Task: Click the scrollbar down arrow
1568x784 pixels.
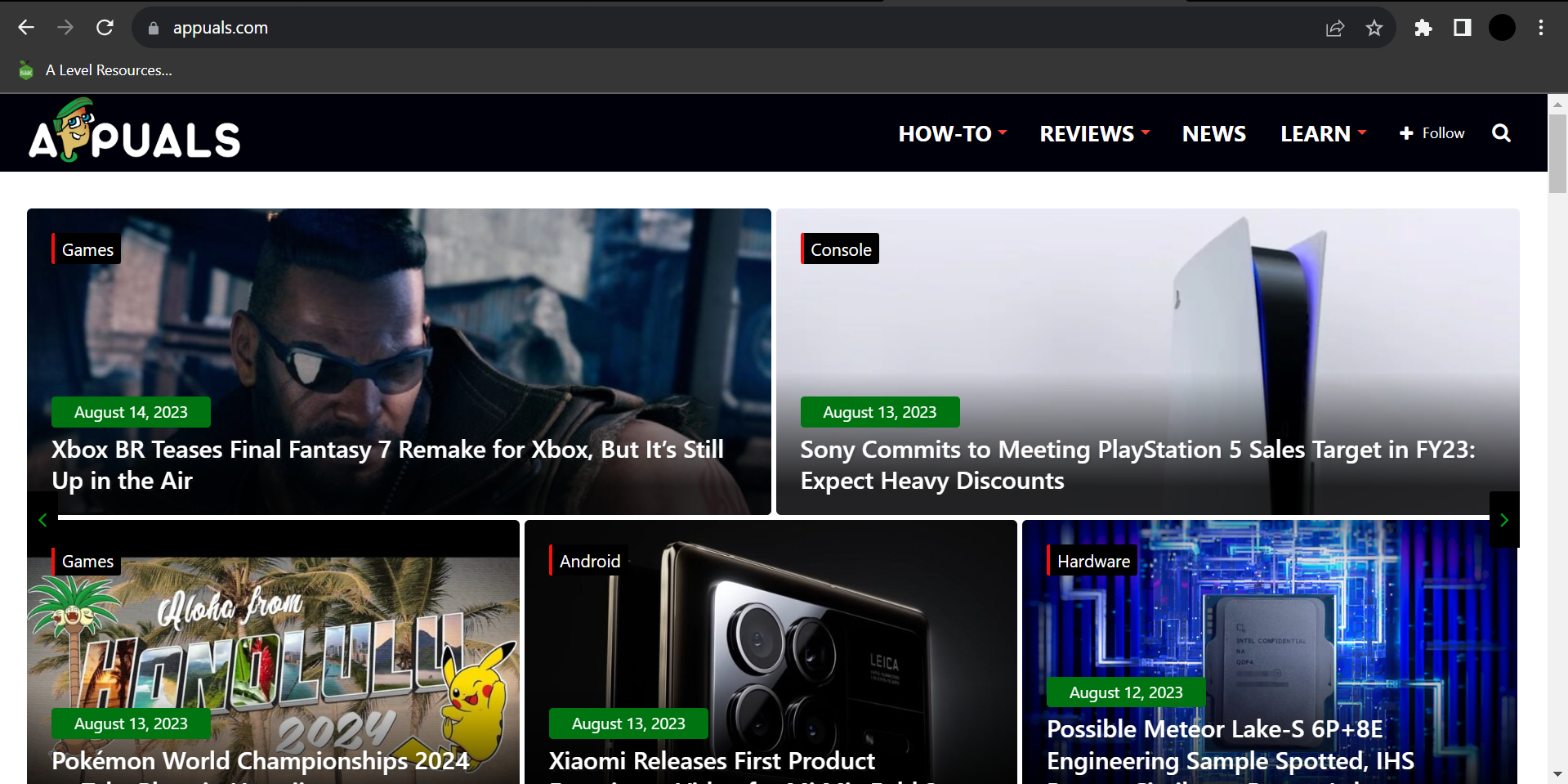Action: 1557,774
